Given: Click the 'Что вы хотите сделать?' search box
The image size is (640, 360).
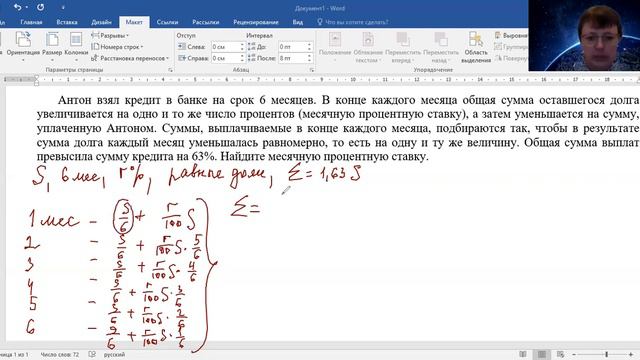Looking at the screenshot, I should click(x=353, y=22).
